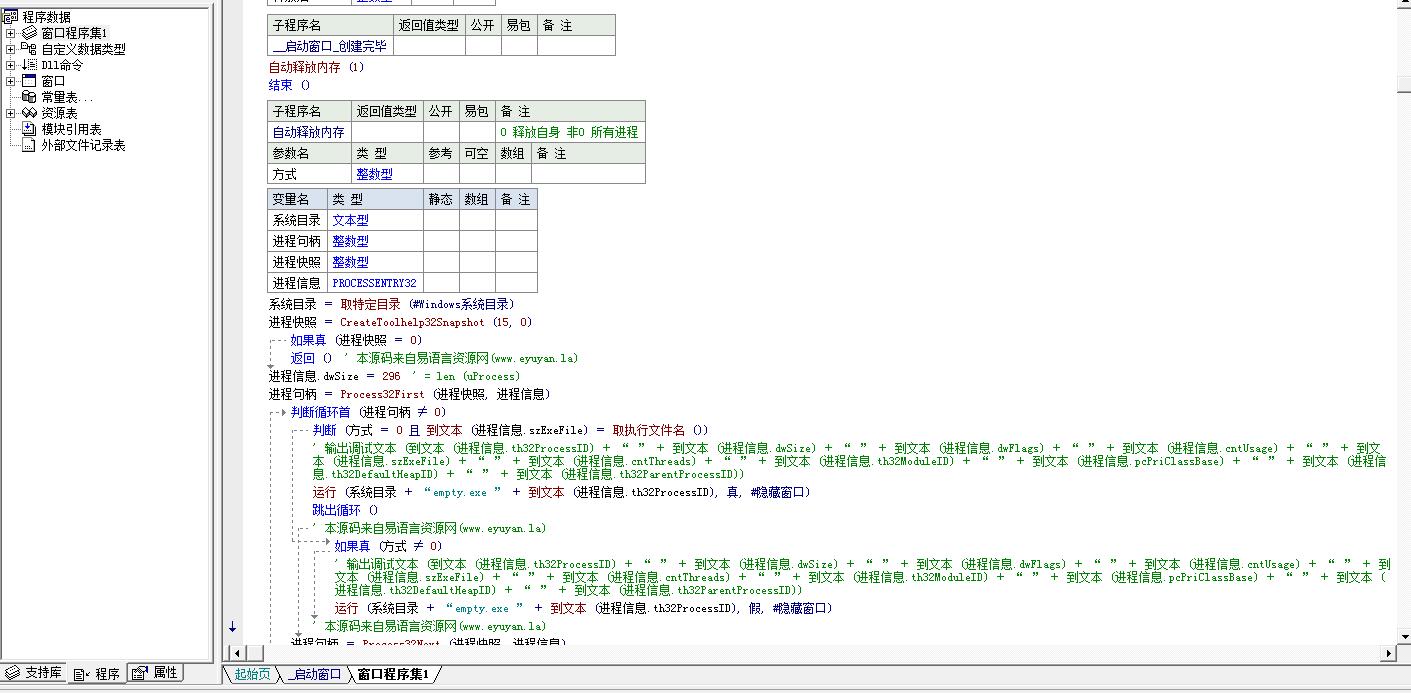Click the 程序数据 root node icon

pos(12,17)
